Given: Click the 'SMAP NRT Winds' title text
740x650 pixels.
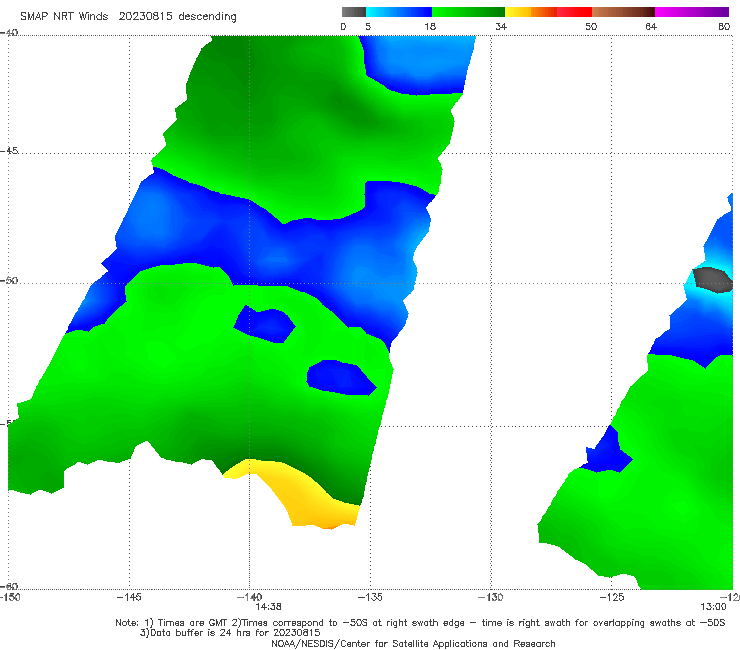Looking at the screenshot, I should point(64,17).
